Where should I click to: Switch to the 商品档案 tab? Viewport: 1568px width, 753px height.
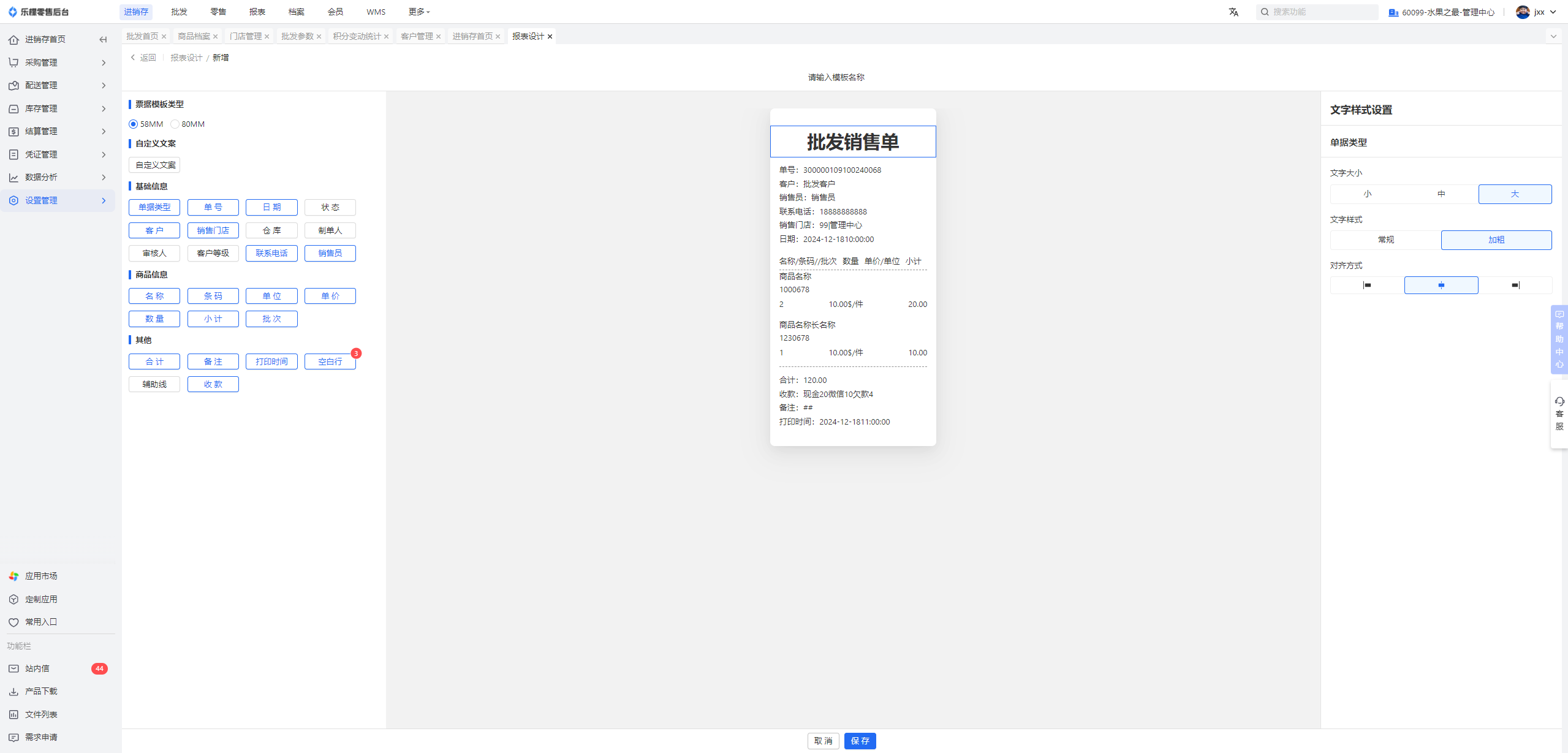pyautogui.click(x=194, y=37)
